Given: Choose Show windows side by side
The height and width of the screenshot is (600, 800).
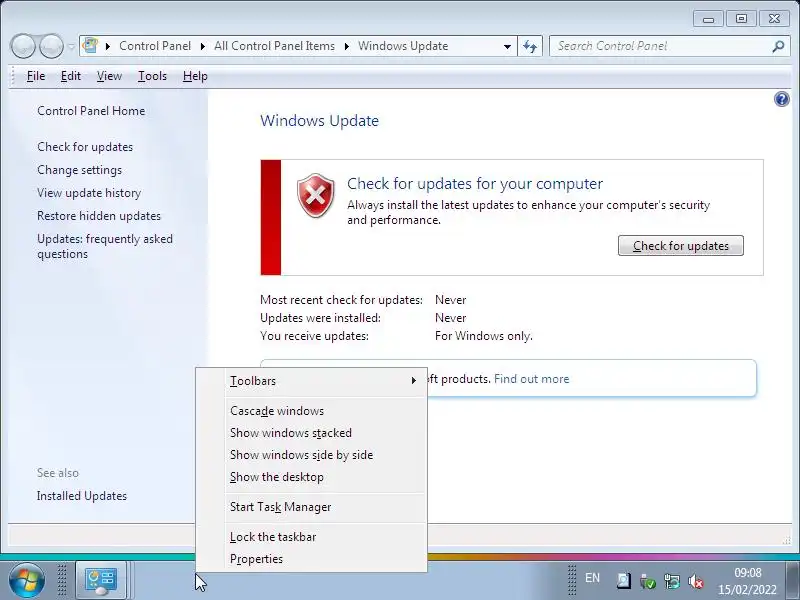Looking at the screenshot, I should pyautogui.click(x=325, y=455).
